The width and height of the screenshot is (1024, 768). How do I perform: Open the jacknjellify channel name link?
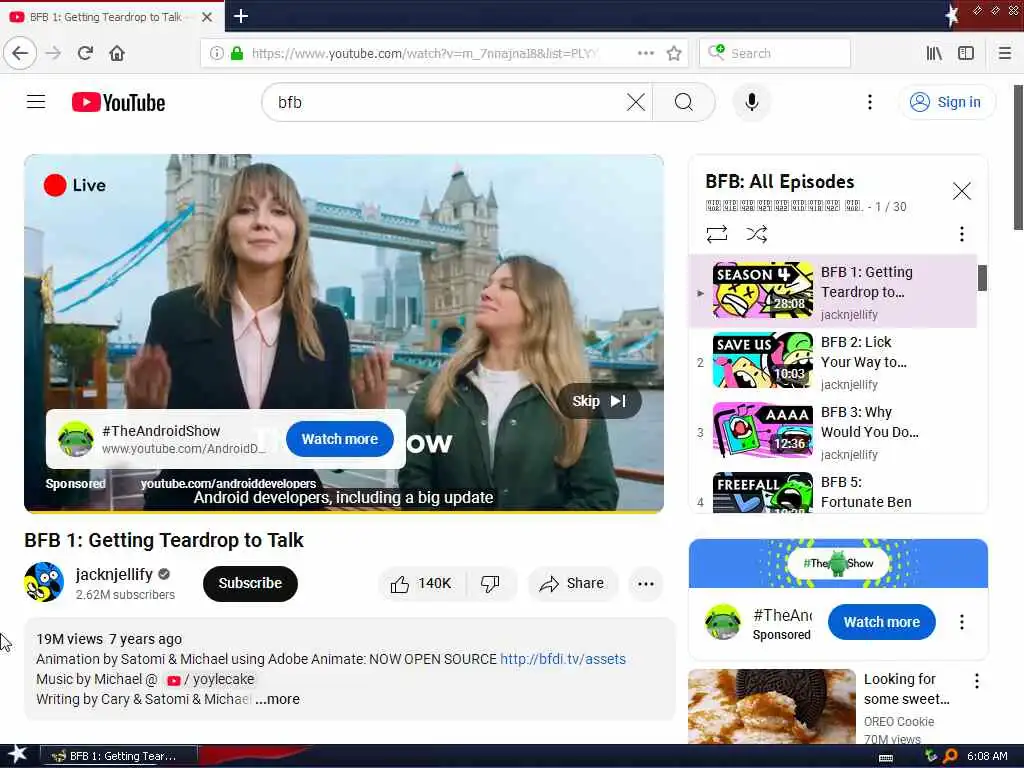tap(114, 574)
